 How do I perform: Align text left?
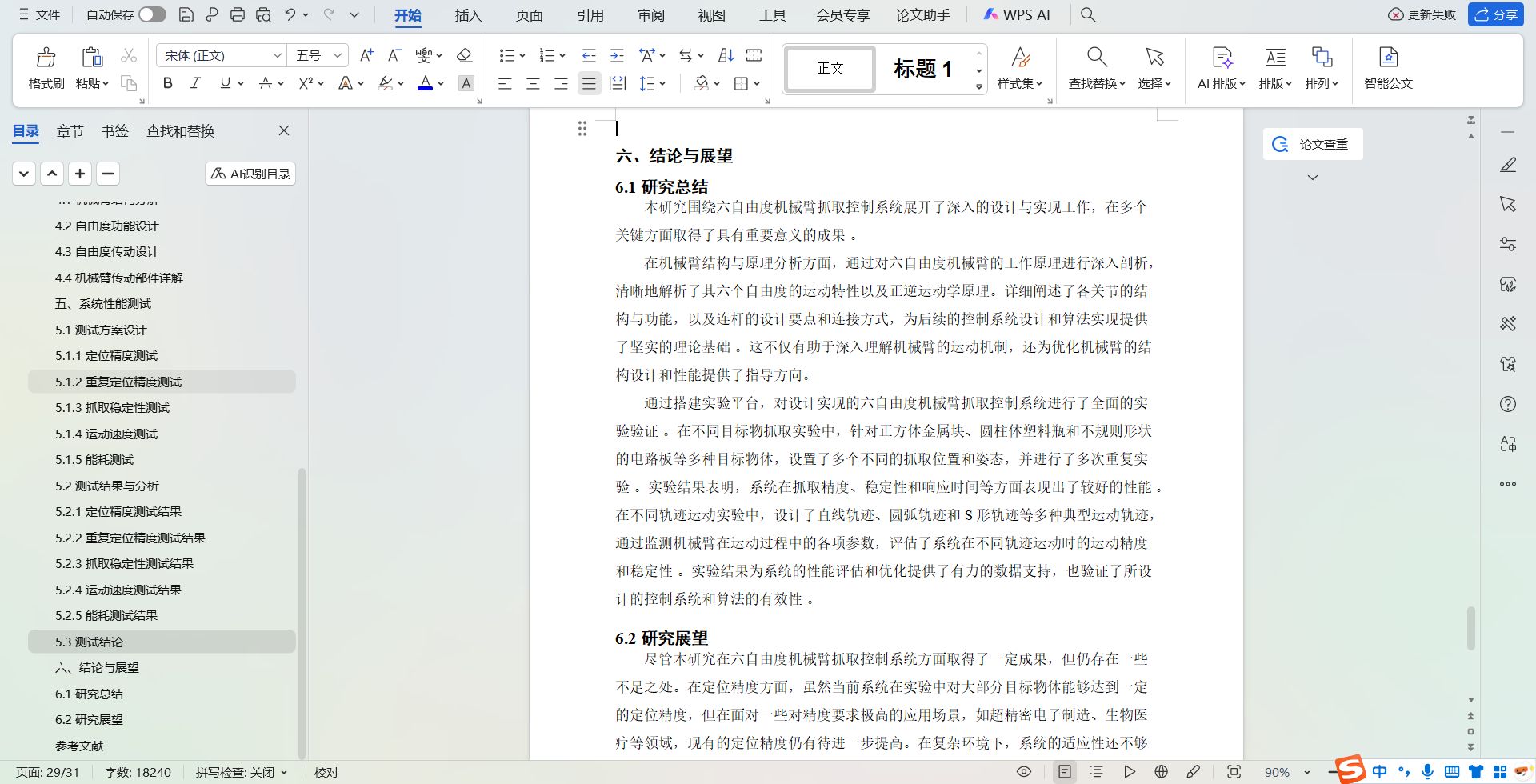(505, 83)
